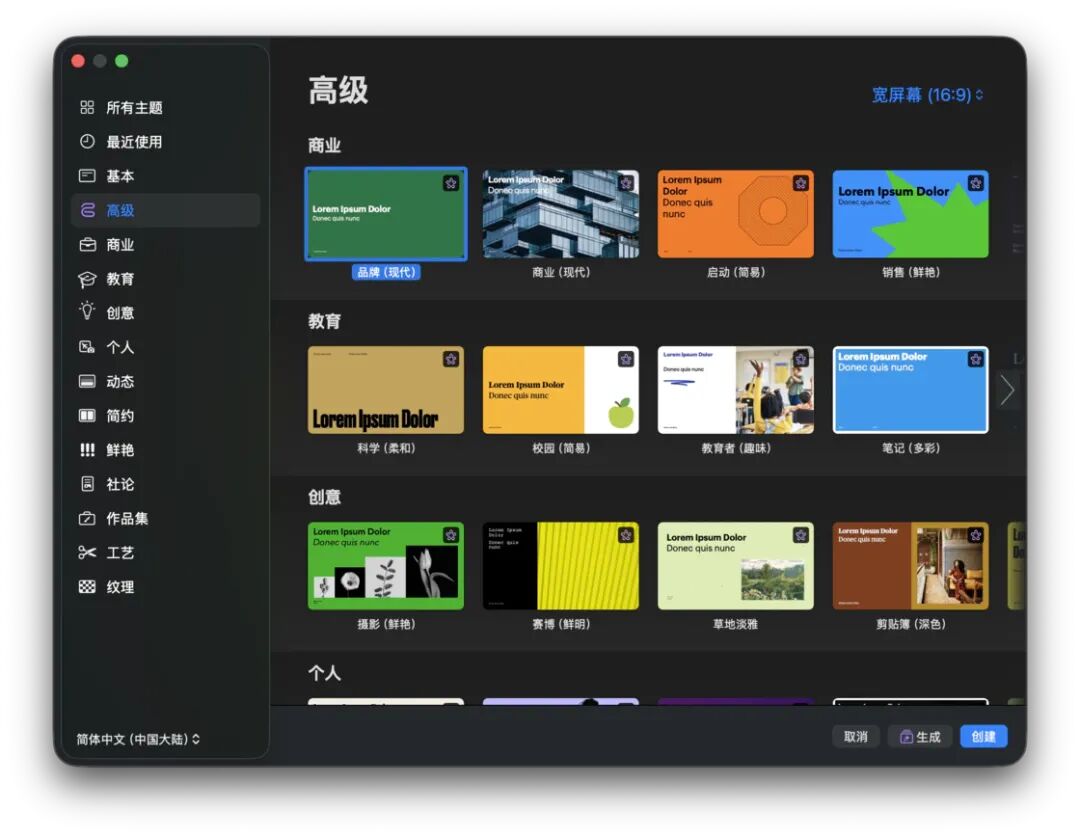Click the star badge on 草地淡雅 theme

(x=800, y=535)
